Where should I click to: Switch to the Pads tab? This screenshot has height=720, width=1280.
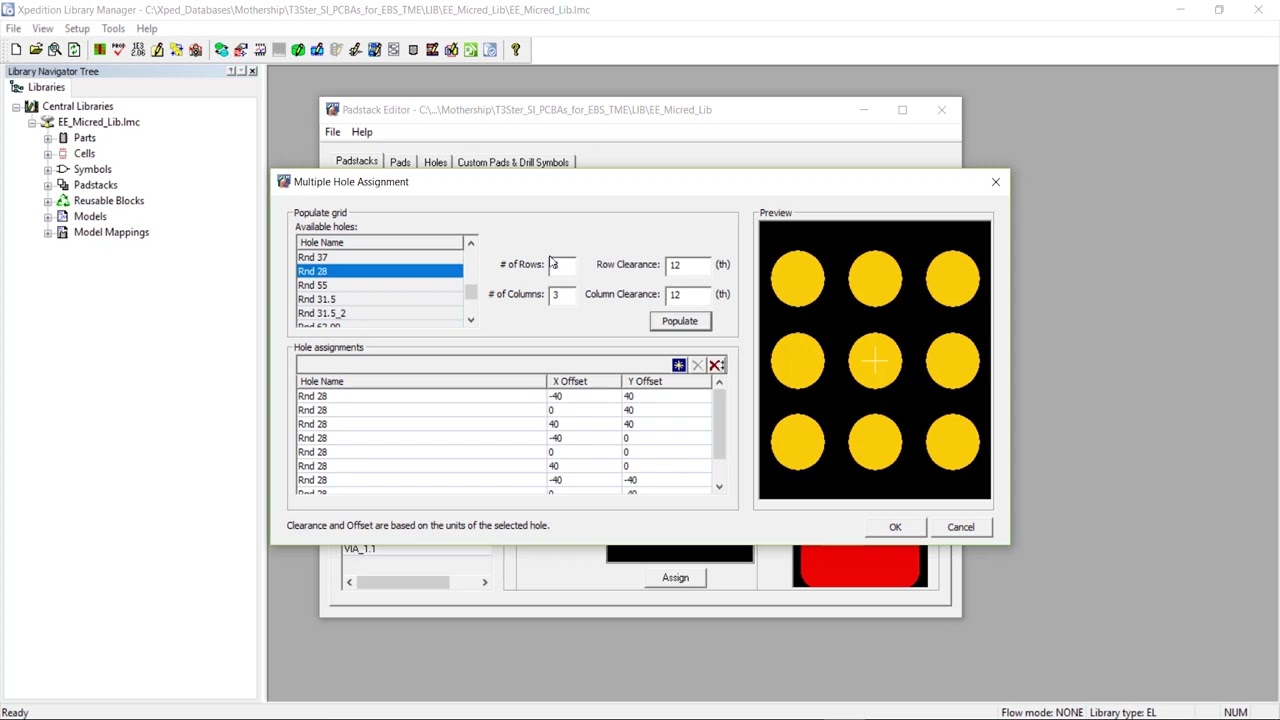pyautogui.click(x=400, y=162)
